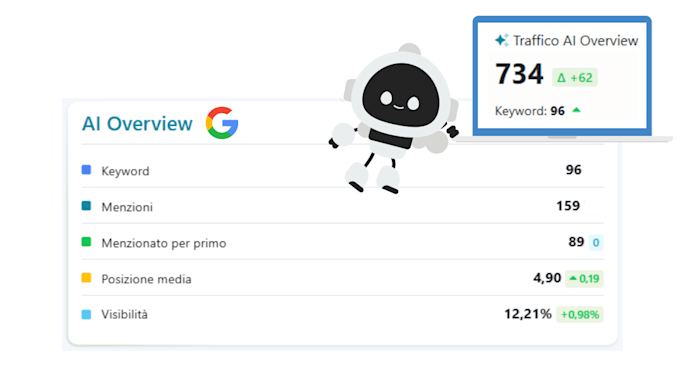This screenshot has width=680, height=390.
Task: Click the light blue Visibilità color square
Action: pos(86,314)
